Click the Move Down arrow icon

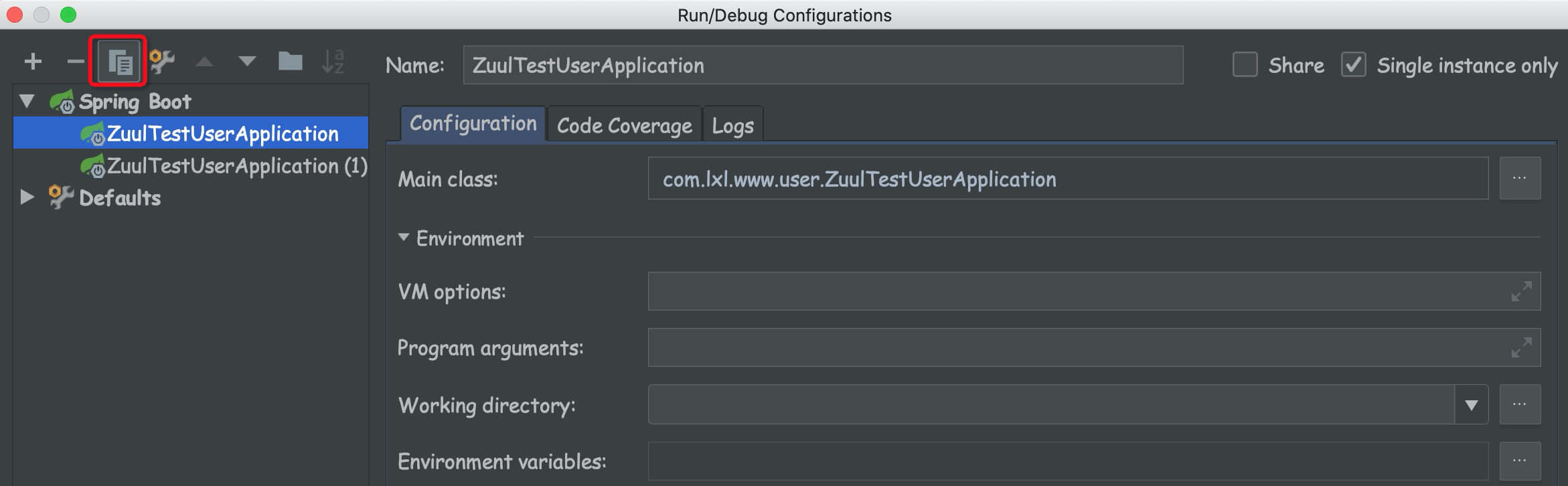[247, 62]
